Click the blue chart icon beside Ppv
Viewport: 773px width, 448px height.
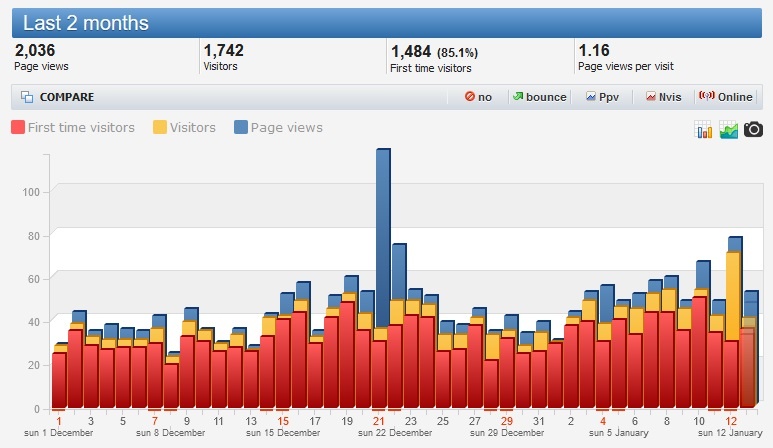point(591,97)
